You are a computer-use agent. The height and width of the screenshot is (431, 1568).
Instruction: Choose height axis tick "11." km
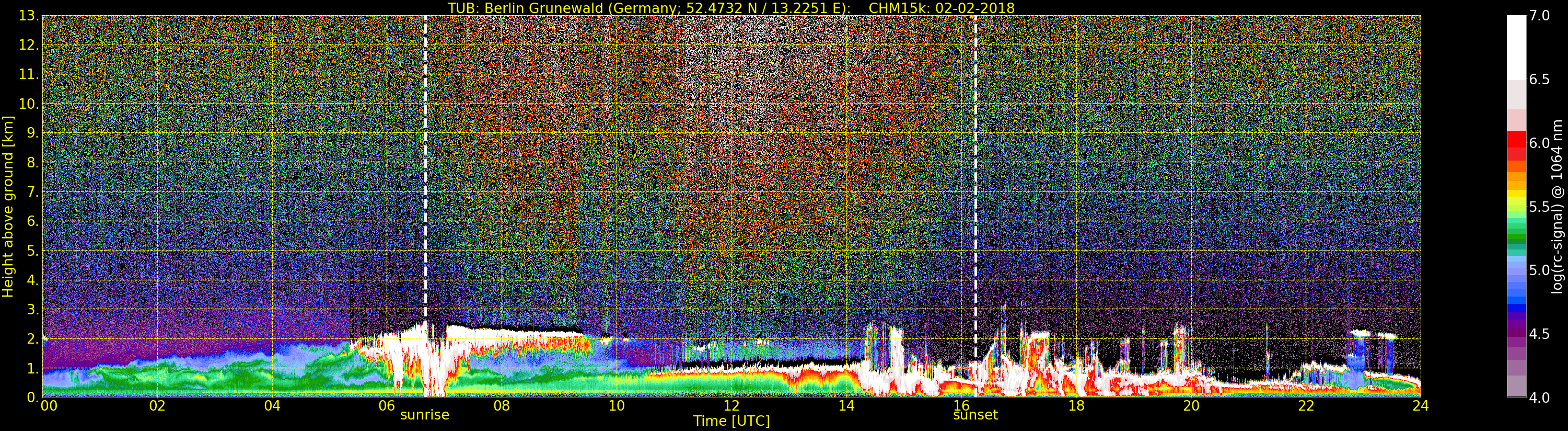(x=29, y=74)
